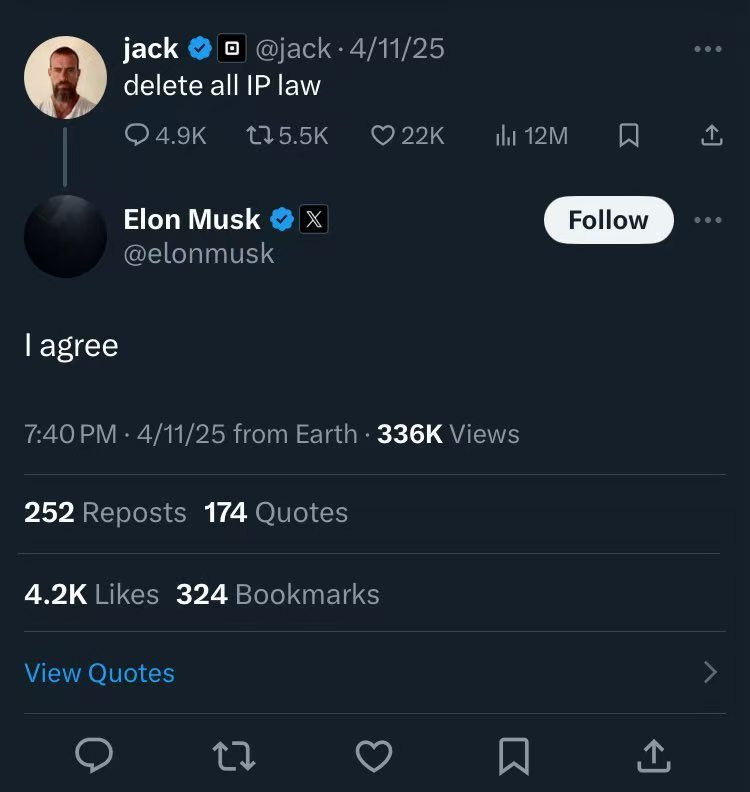Image resolution: width=750 pixels, height=792 pixels.
Task: Follow Elon Musk
Action: (608, 220)
